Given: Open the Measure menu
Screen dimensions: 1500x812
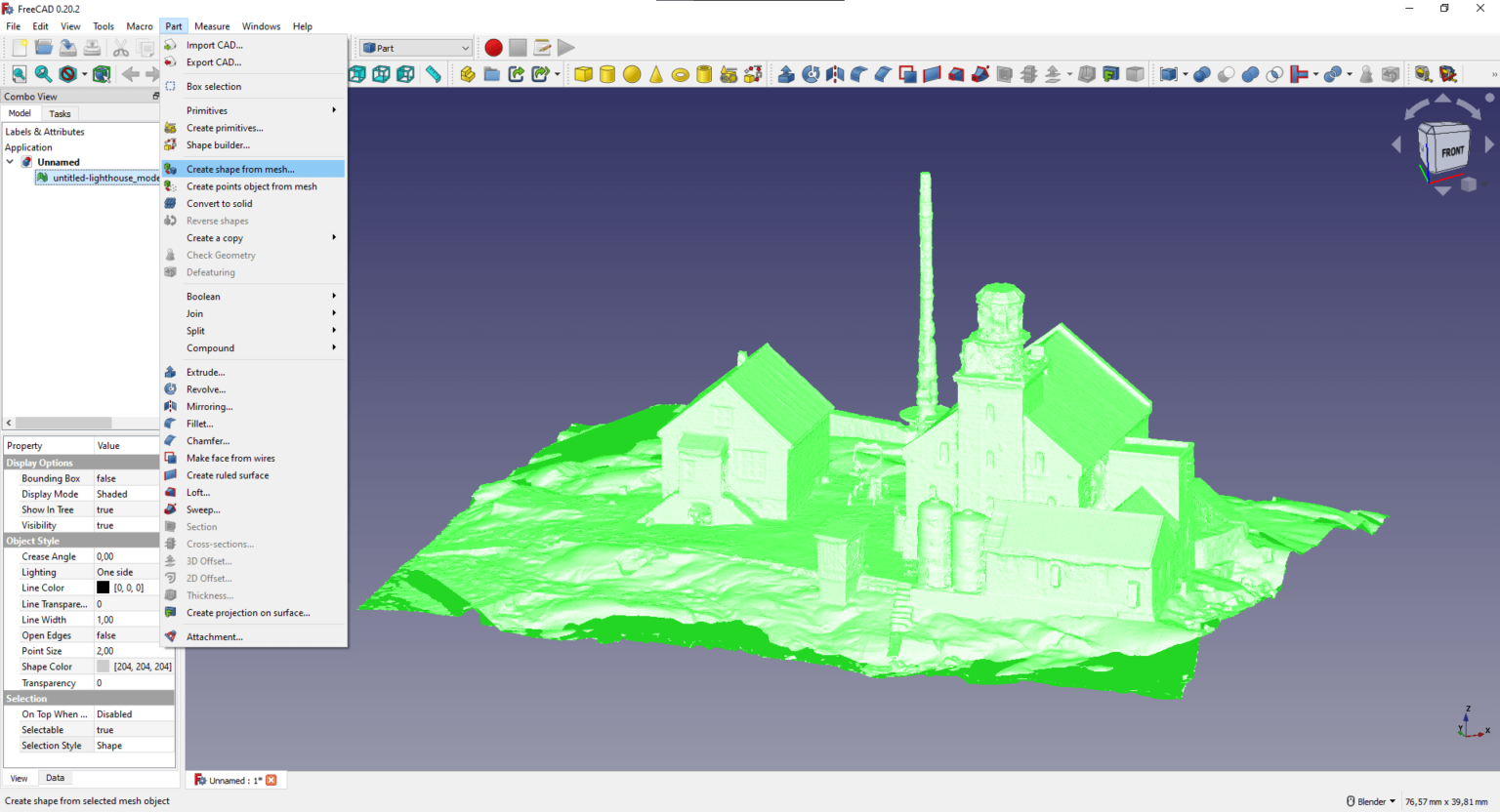Looking at the screenshot, I should tap(212, 26).
